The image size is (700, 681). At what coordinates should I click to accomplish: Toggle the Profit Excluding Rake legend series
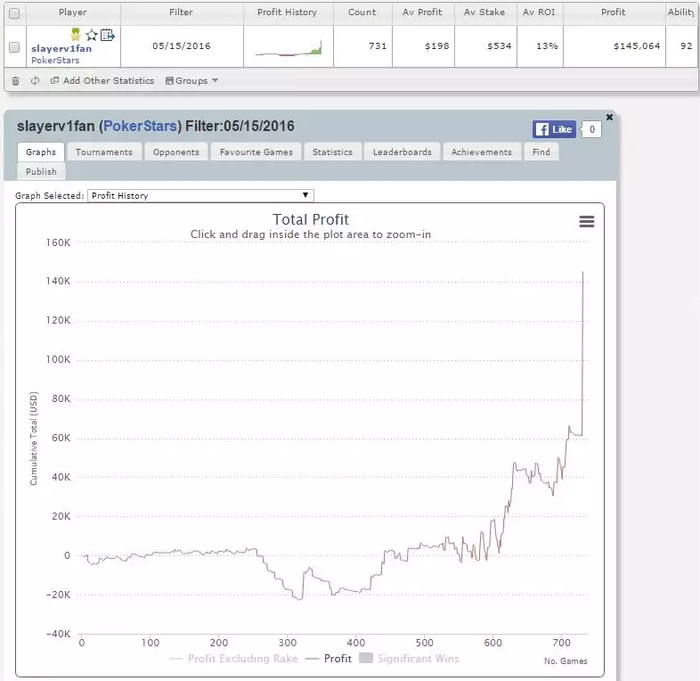[x=234, y=658]
